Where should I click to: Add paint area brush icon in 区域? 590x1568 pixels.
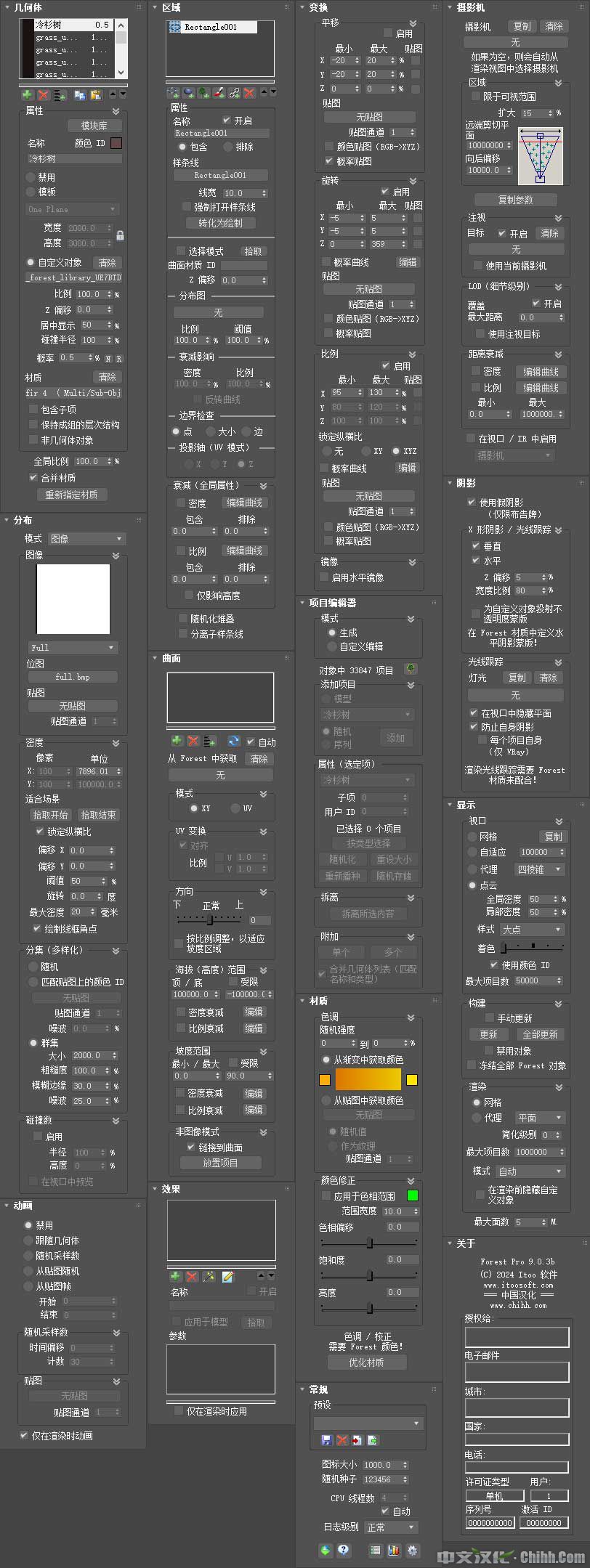point(219,92)
